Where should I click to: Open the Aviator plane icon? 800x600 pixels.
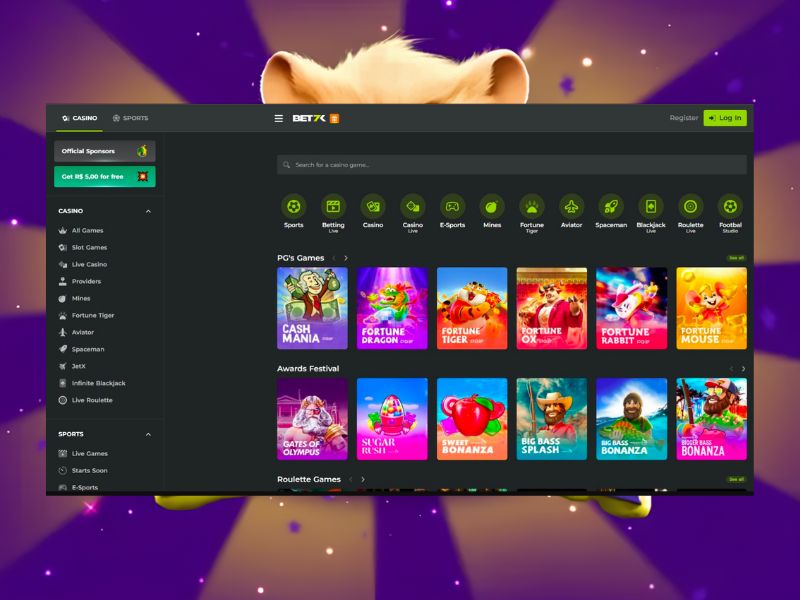click(571, 207)
